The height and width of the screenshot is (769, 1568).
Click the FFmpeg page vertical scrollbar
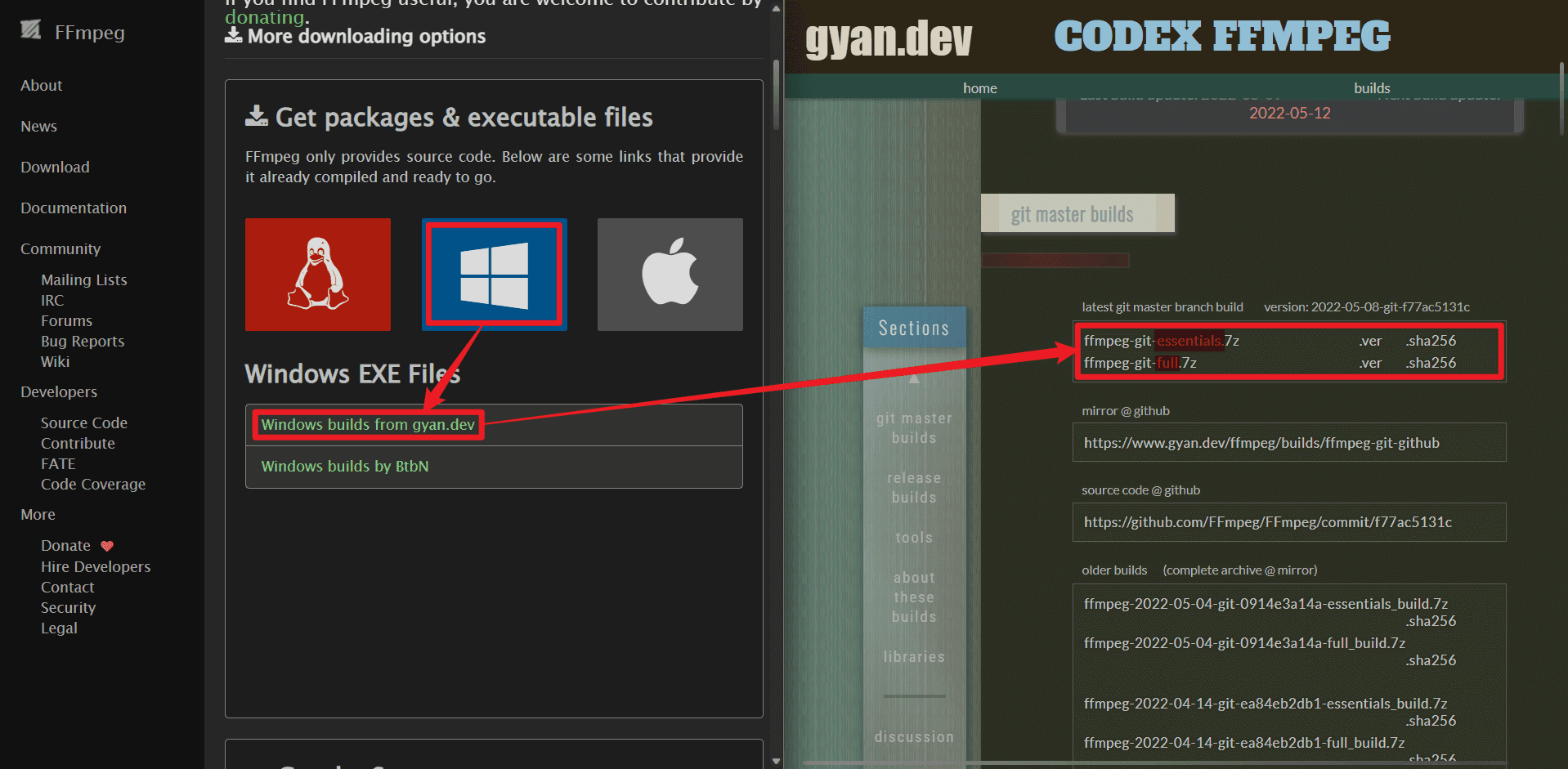point(776,94)
